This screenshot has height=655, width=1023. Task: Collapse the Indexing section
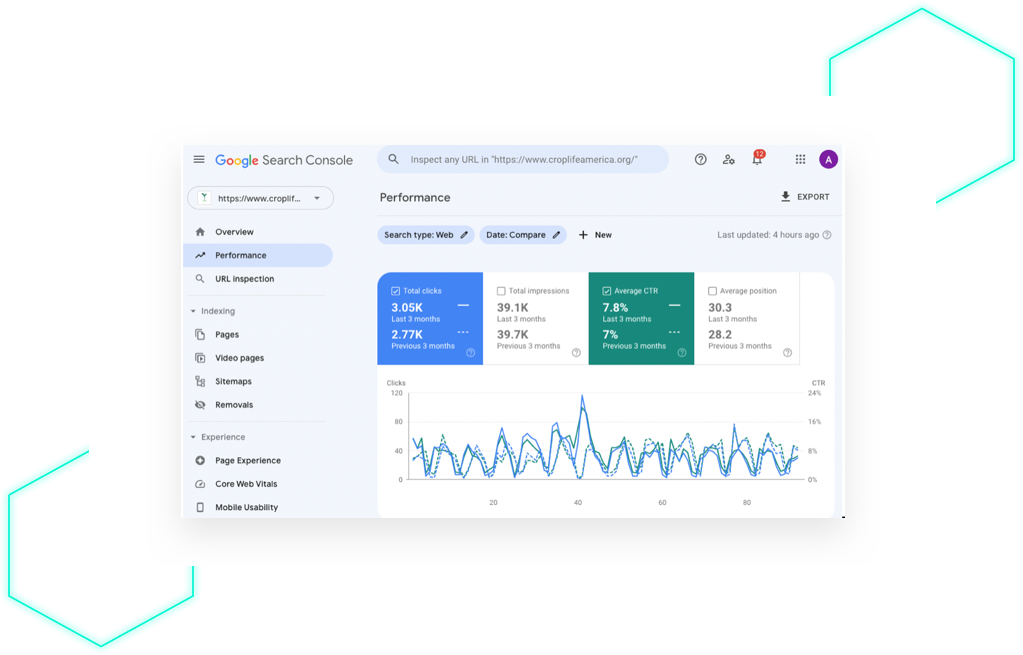[193, 311]
